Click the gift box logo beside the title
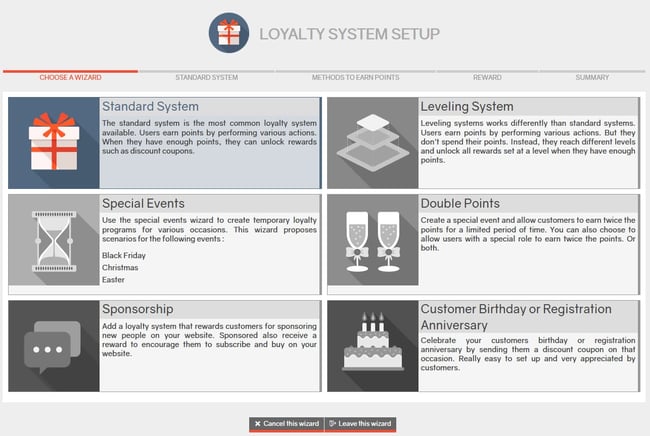The width and height of the screenshot is (650, 436). 229,33
